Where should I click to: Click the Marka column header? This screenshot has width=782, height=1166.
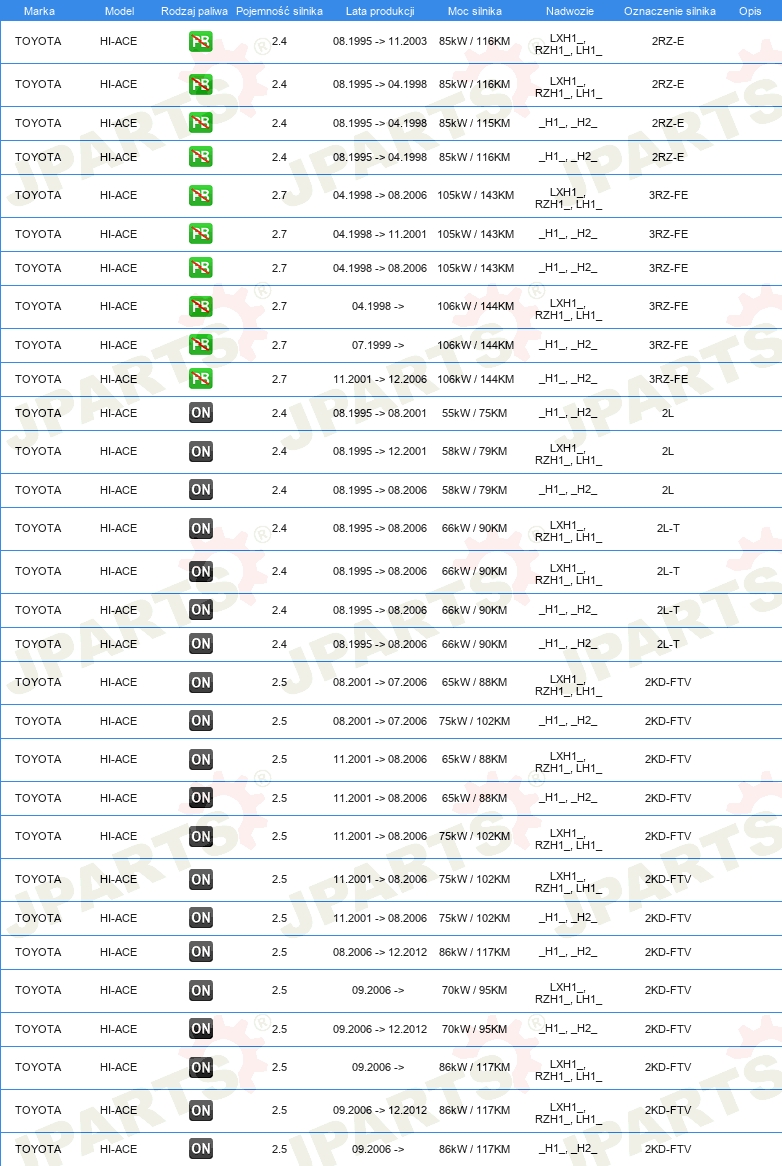coord(39,11)
